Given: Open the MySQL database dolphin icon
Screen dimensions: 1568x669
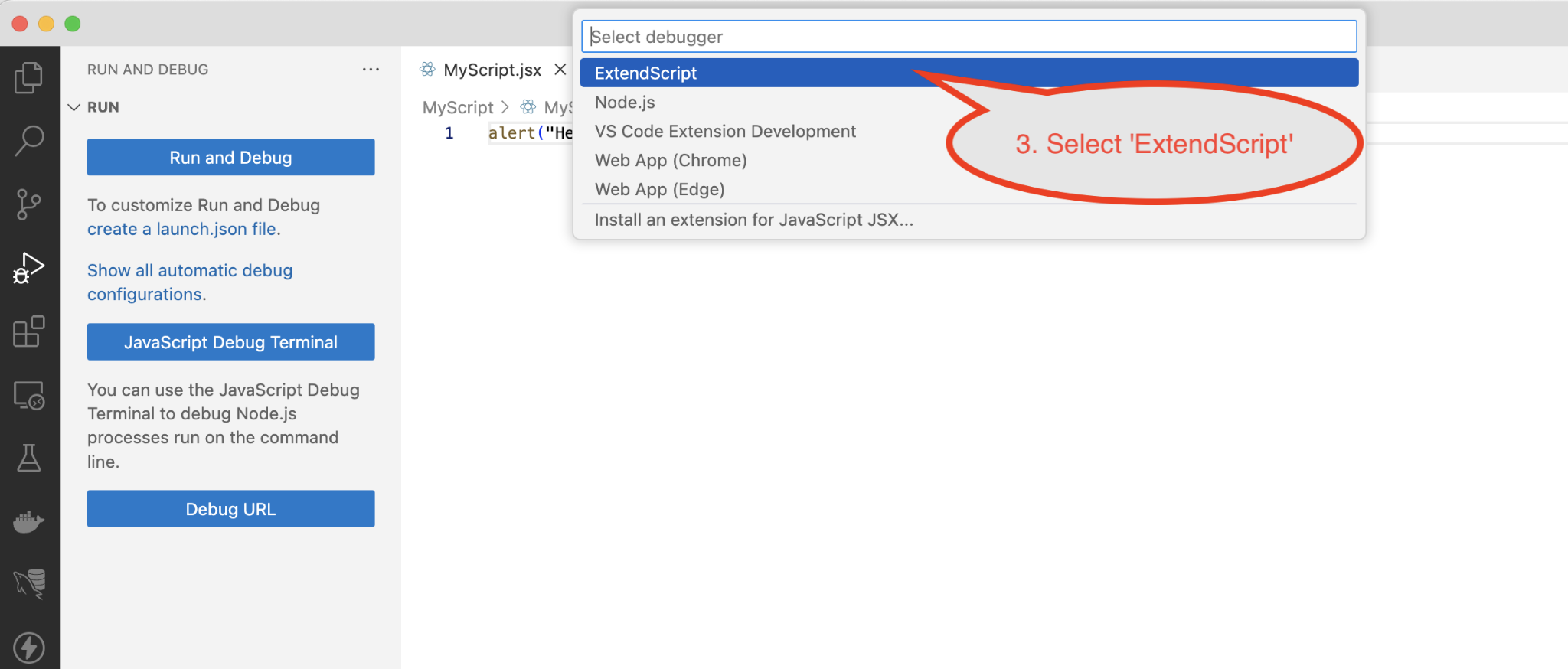Looking at the screenshot, I should point(29,584).
